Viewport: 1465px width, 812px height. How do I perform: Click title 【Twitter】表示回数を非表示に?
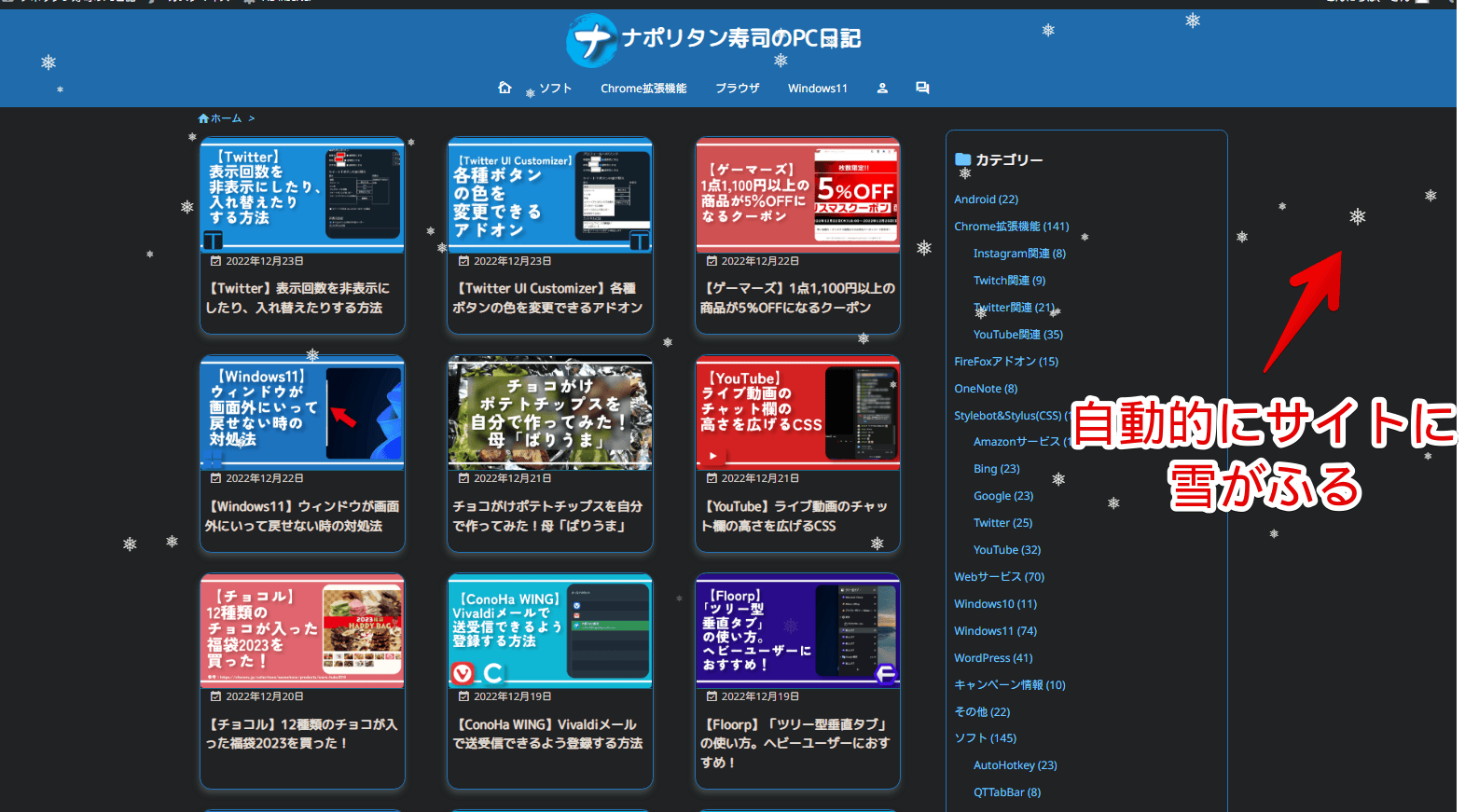[298, 298]
